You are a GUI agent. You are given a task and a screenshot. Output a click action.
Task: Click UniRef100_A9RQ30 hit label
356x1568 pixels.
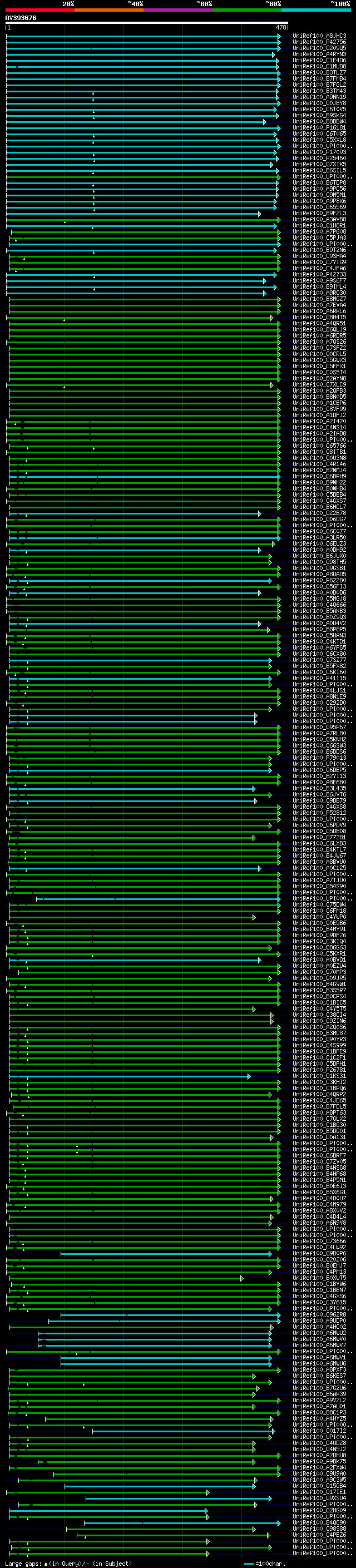pyautogui.click(x=319, y=293)
